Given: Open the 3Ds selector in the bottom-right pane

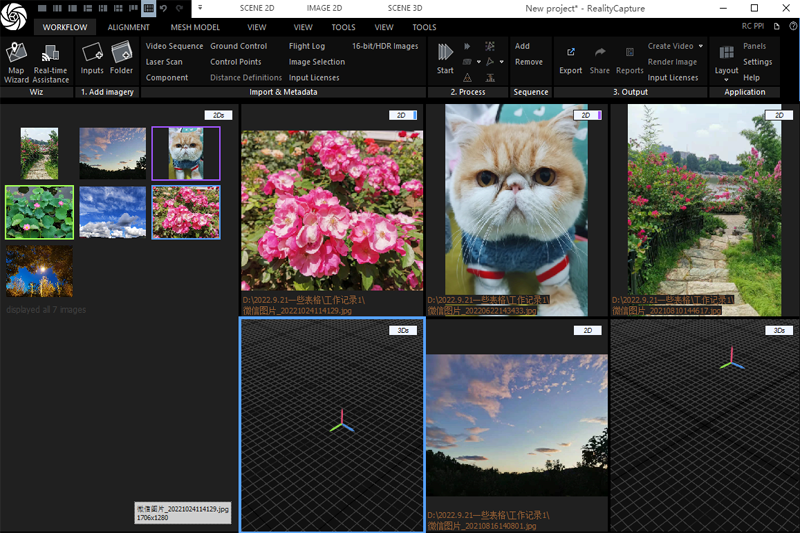Looking at the screenshot, I should coord(779,331).
